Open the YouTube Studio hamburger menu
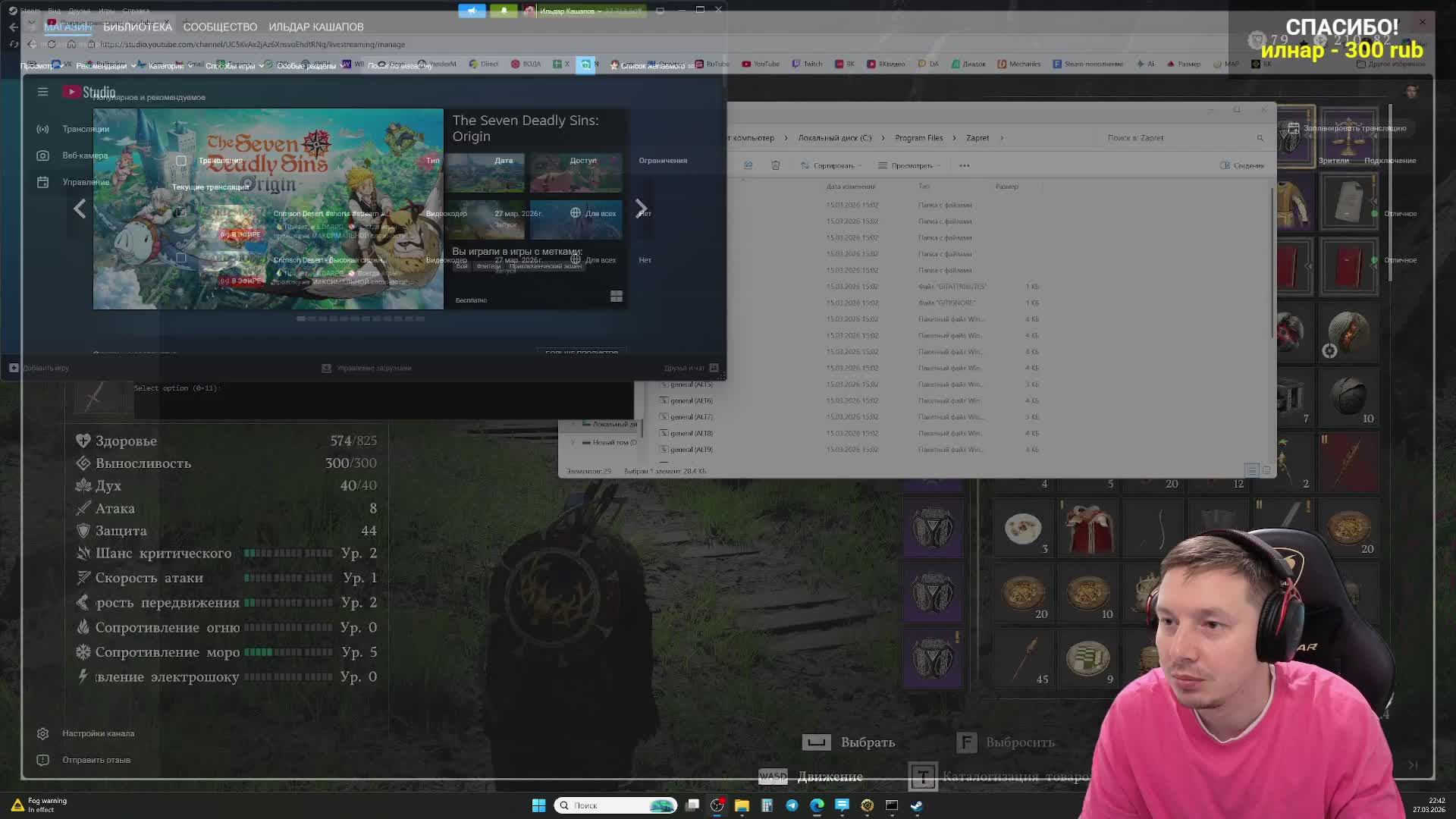 pos(42,92)
